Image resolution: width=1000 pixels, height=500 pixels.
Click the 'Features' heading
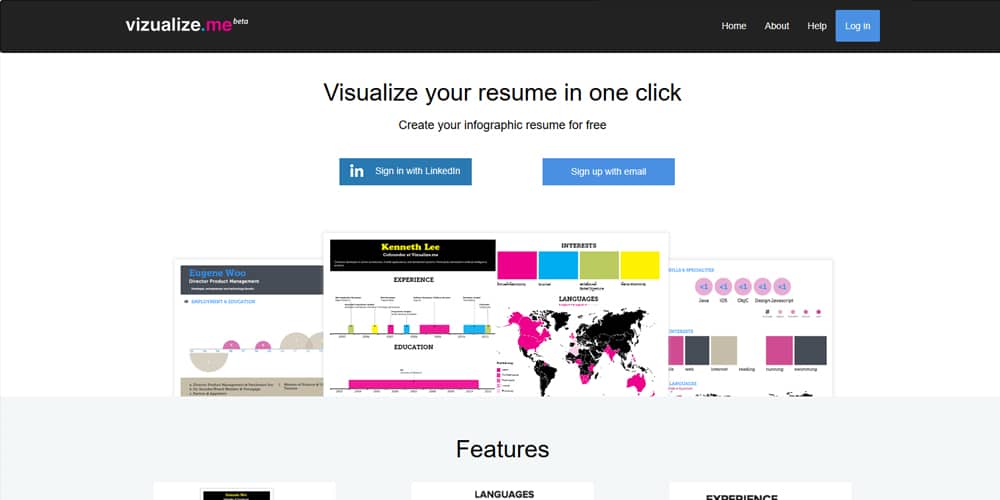pyautogui.click(x=502, y=449)
